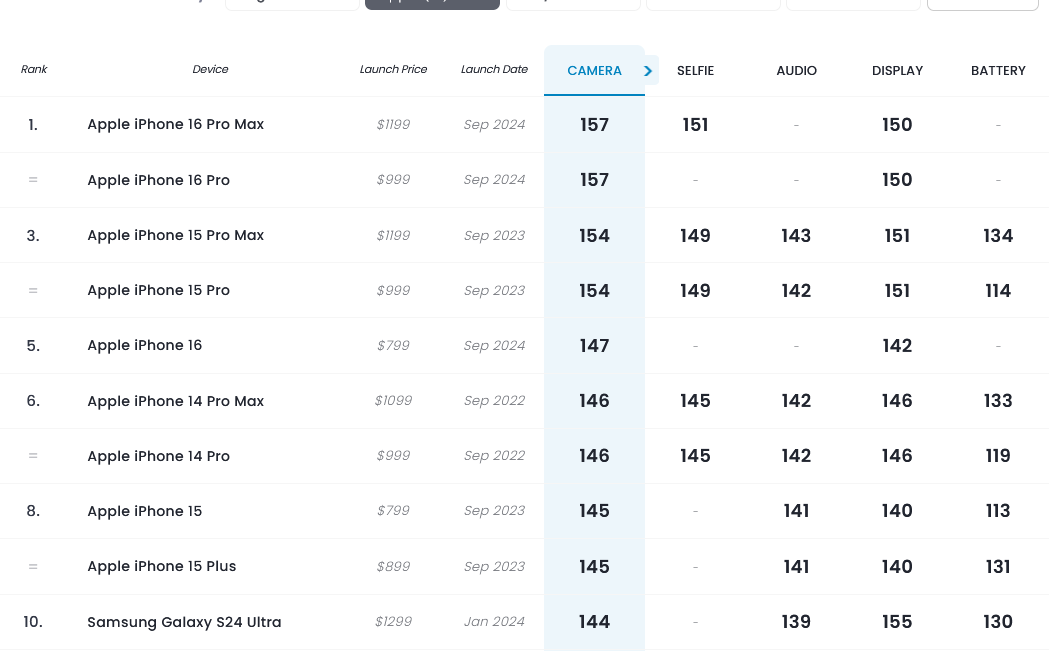Switch to the AUDIO ranking column

(797, 71)
